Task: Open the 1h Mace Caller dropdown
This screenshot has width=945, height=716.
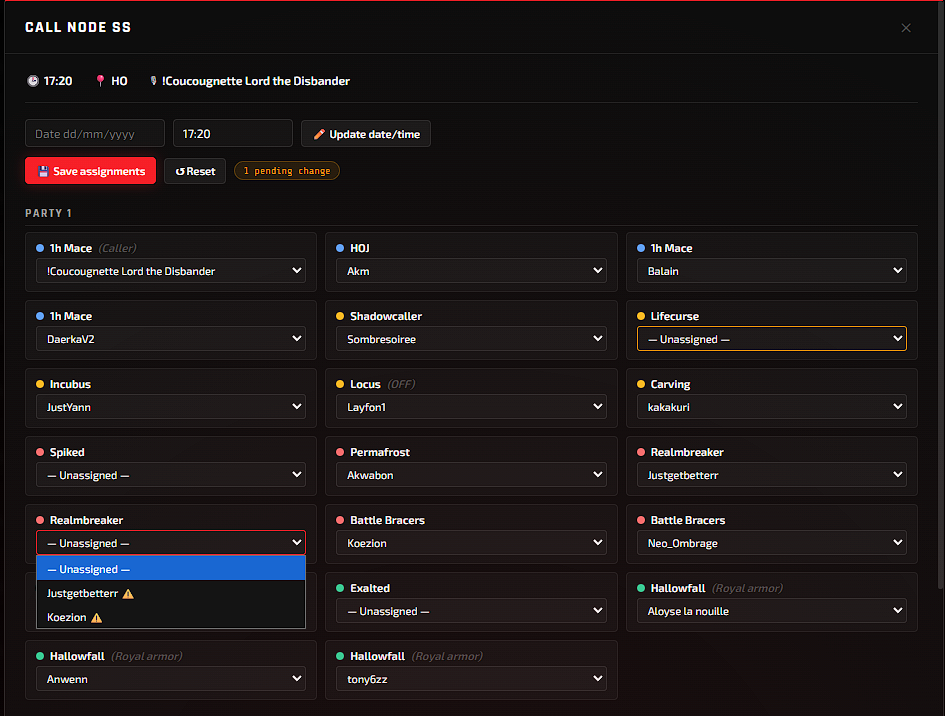Action: [171, 271]
